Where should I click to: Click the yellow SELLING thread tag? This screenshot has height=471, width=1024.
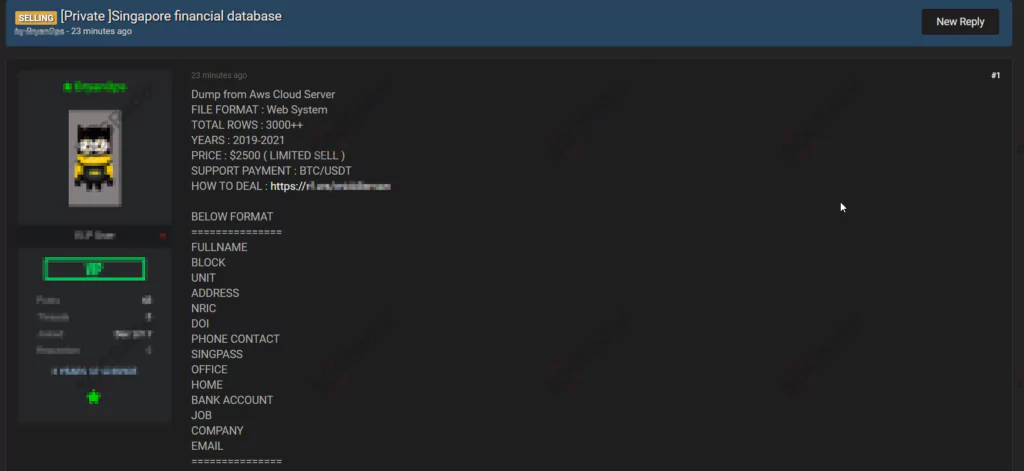click(36, 18)
